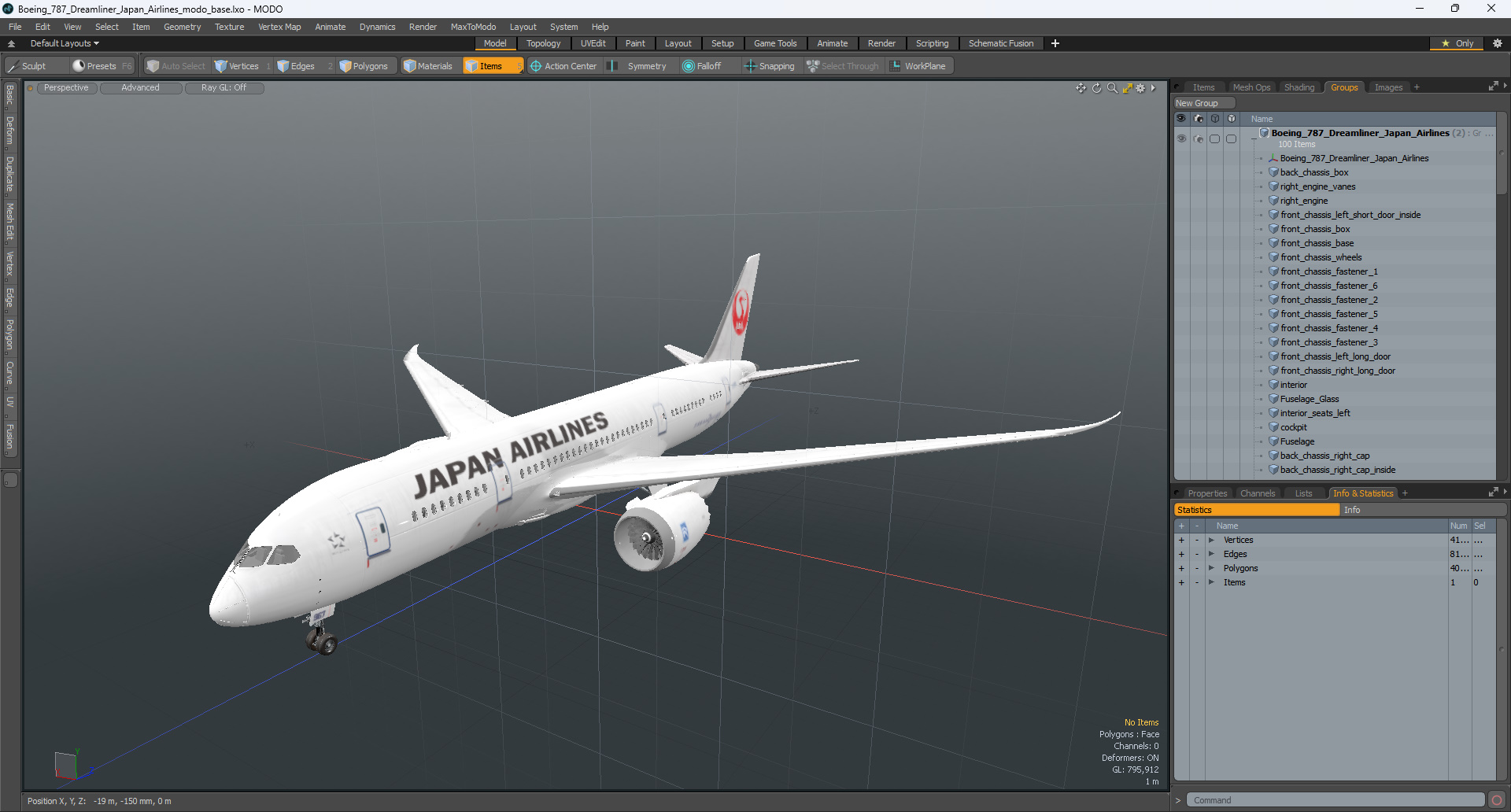This screenshot has width=1511, height=812.
Task: Toggle Select Through
Action: coord(842,66)
